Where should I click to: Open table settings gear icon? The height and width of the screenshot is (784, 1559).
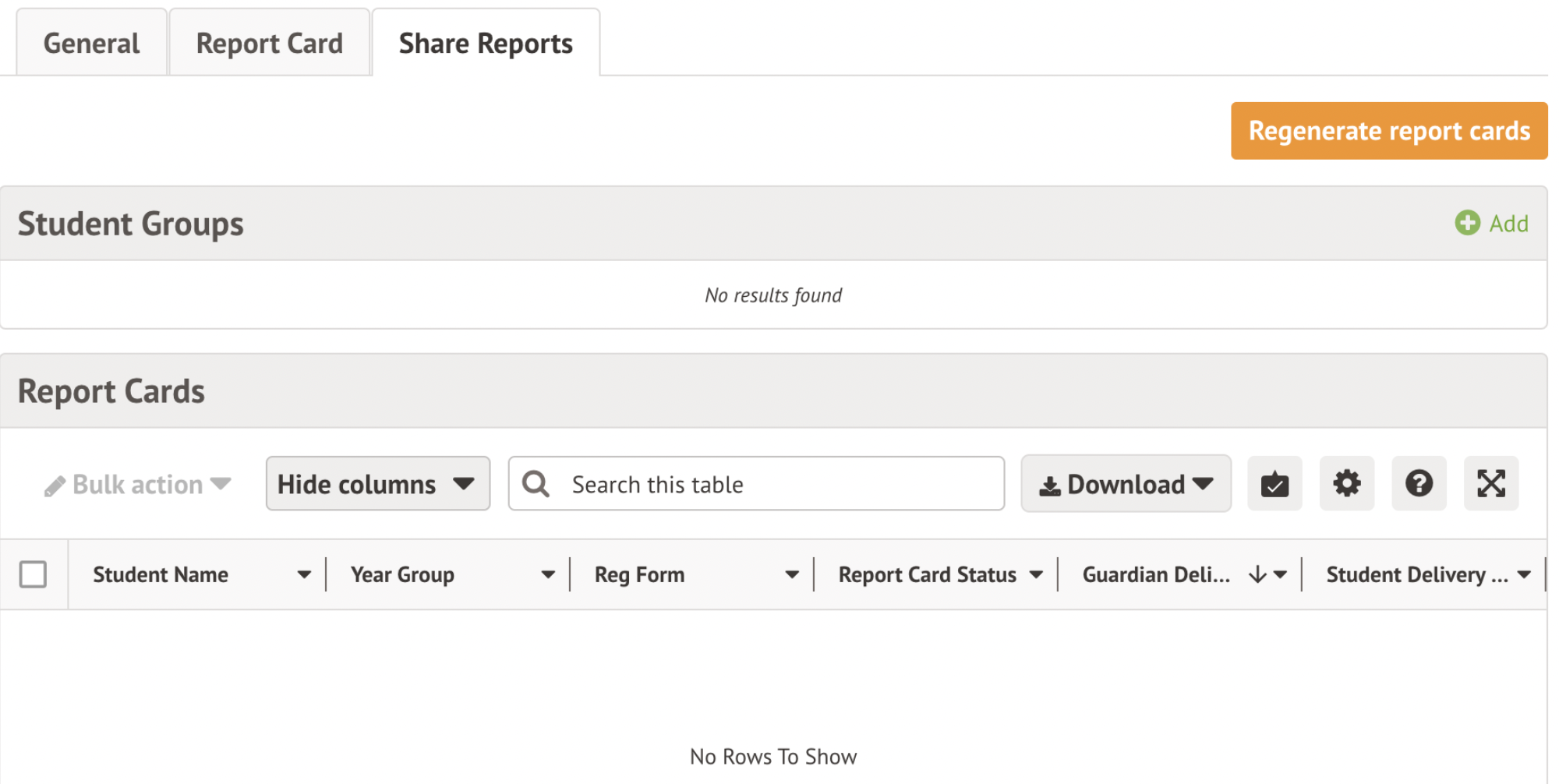coord(1346,484)
